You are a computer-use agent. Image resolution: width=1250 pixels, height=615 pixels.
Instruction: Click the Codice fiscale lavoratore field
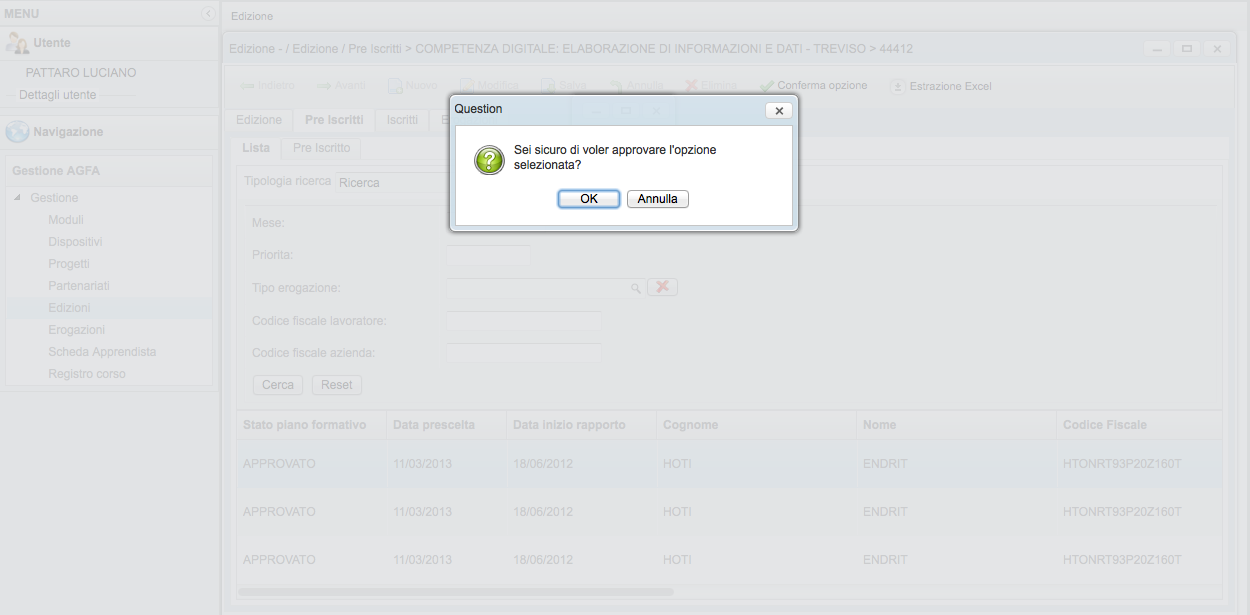click(x=524, y=321)
